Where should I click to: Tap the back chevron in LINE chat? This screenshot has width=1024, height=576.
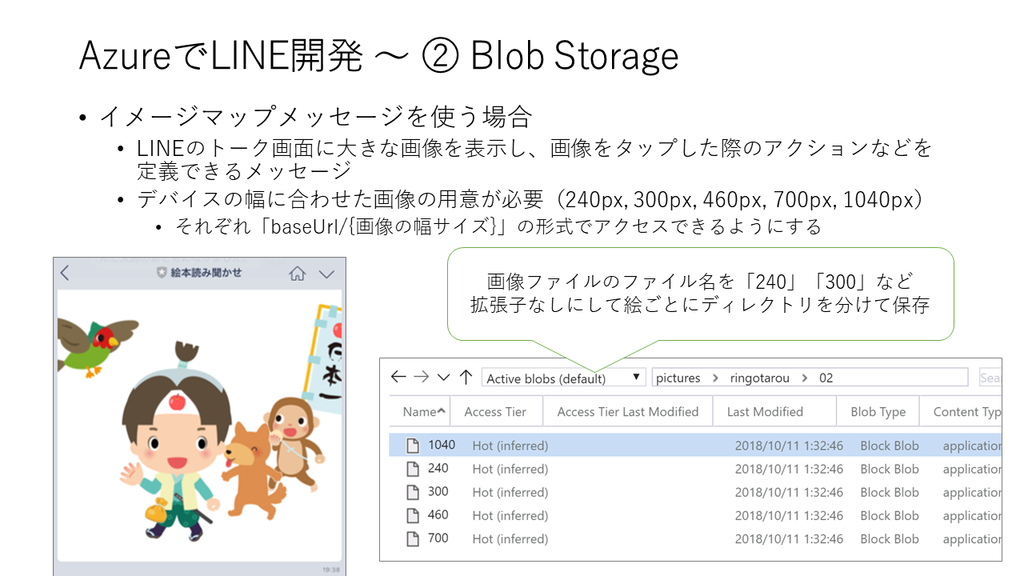click(65, 273)
